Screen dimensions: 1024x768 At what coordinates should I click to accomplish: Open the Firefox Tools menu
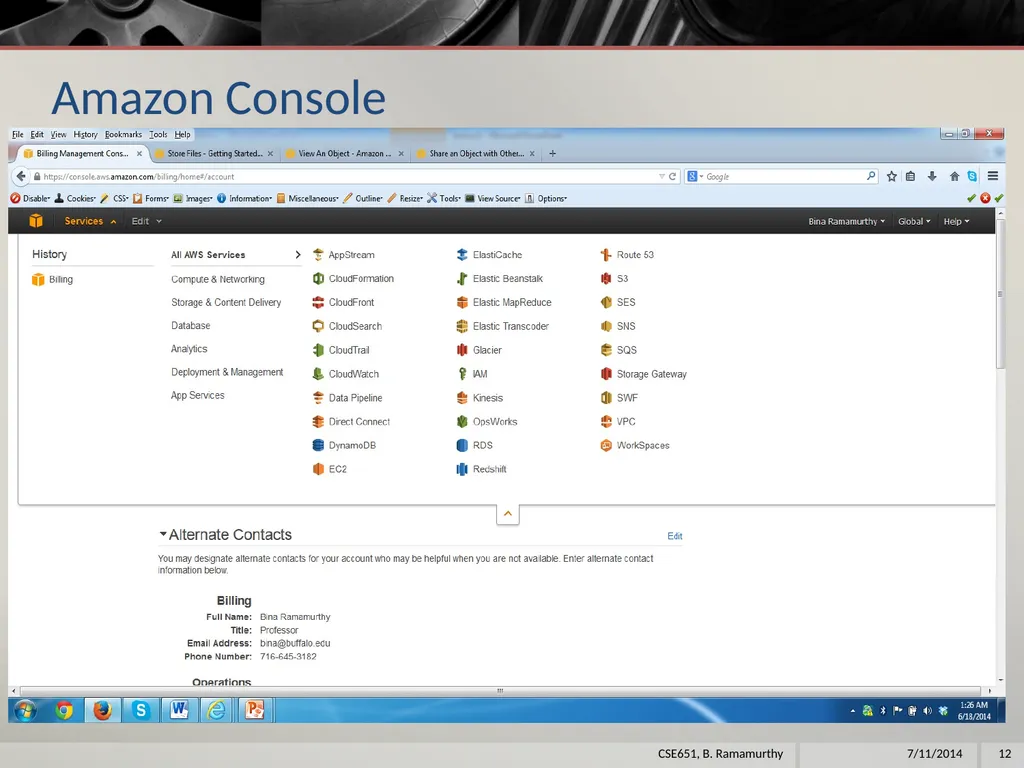[x=158, y=135]
